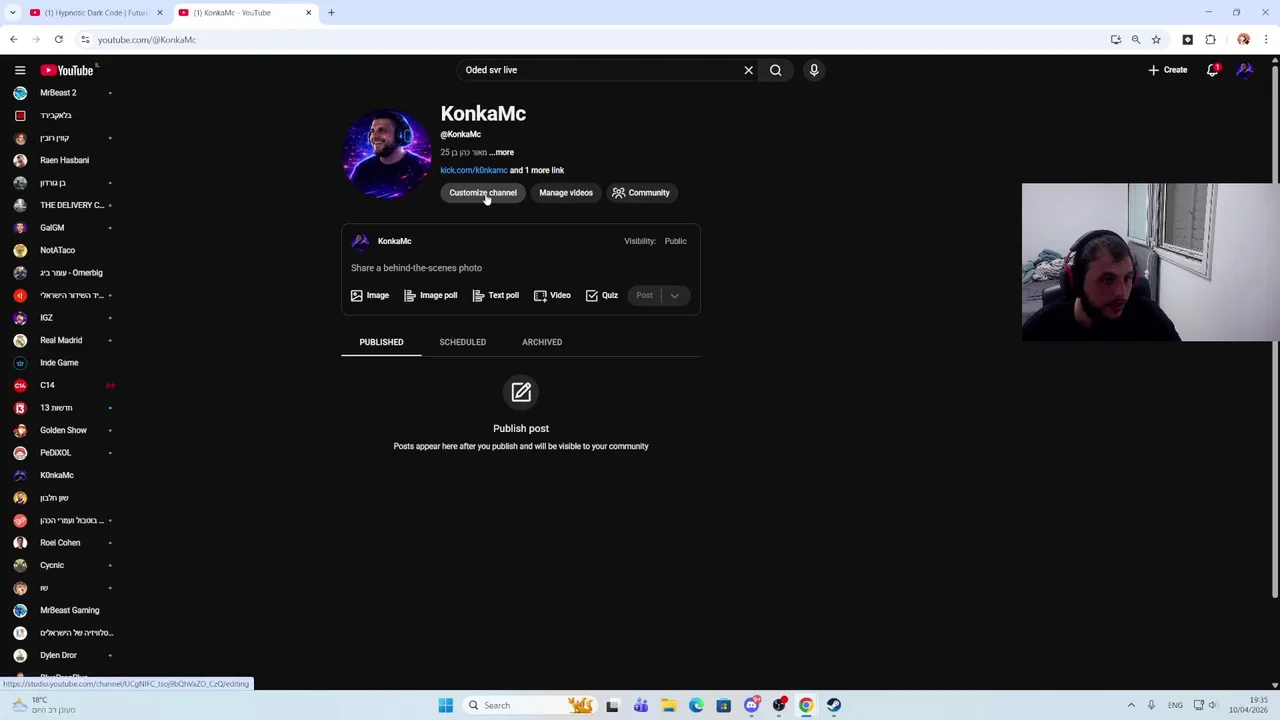Viewport: 1280px width, 720px height.
Task: Show the 'and 1 more link' details
Action: point(537,170)
